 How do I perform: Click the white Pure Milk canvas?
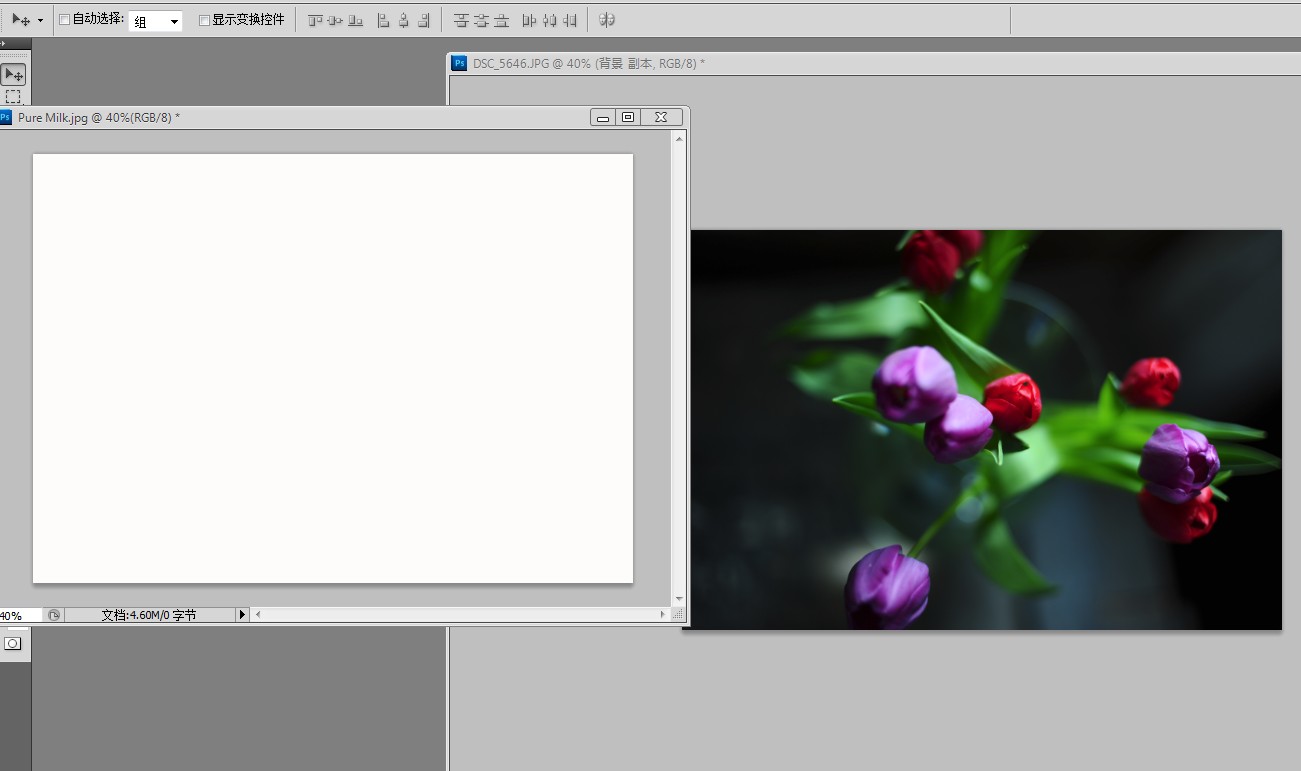(x=333, y=368)
